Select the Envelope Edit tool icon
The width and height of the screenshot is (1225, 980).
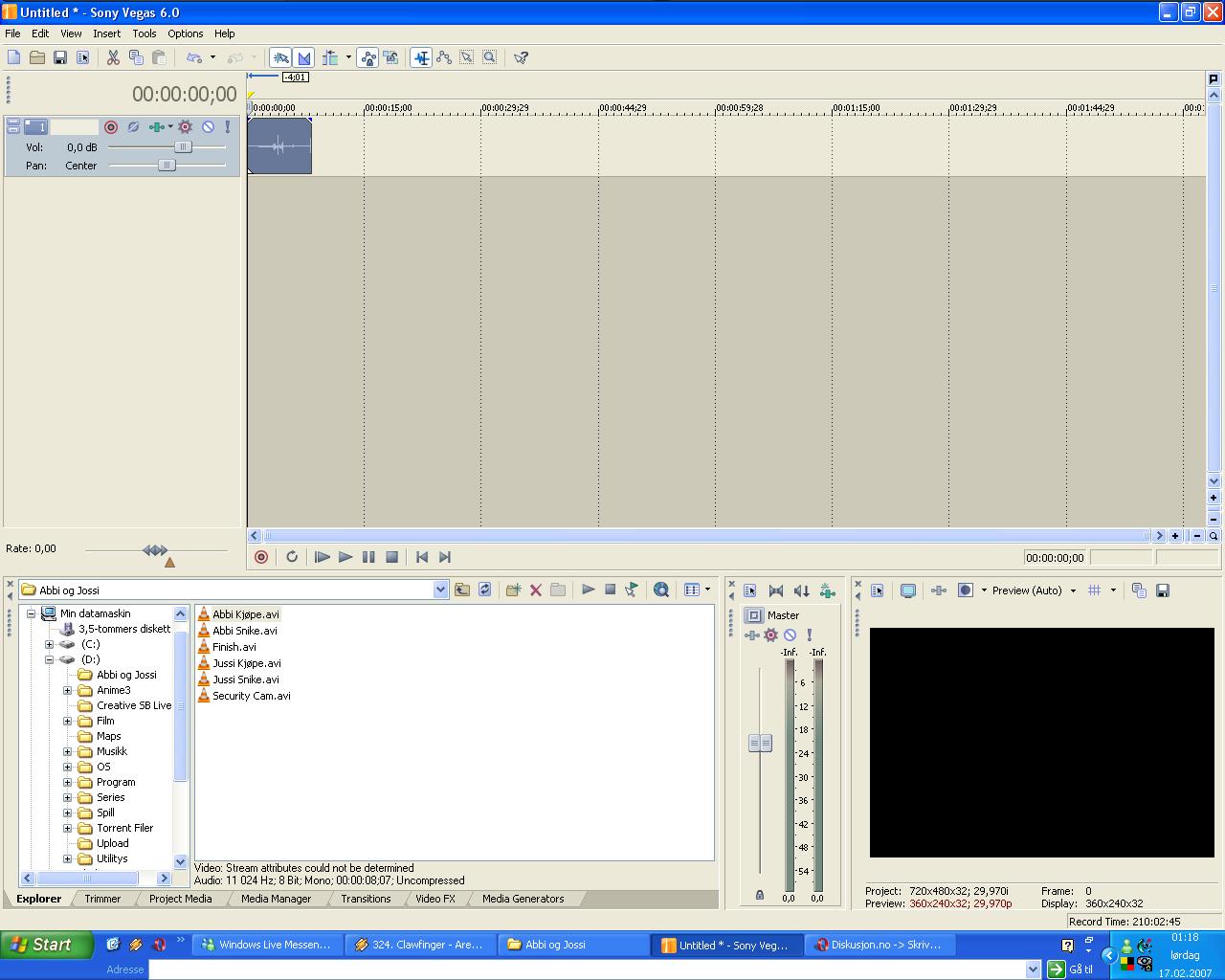[x=444, y=57]
